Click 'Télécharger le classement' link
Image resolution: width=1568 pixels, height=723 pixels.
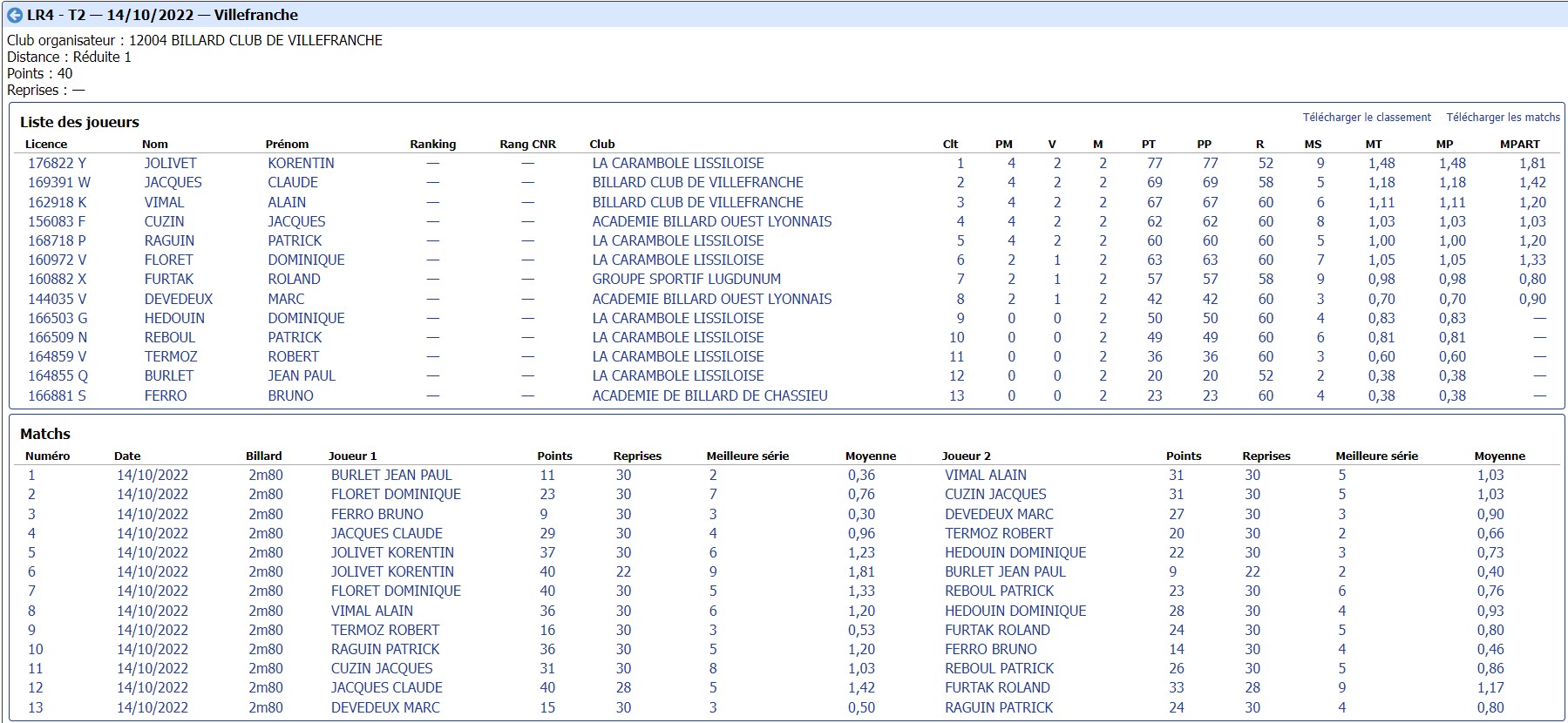pyautogui.click(x=1366, y=118)
